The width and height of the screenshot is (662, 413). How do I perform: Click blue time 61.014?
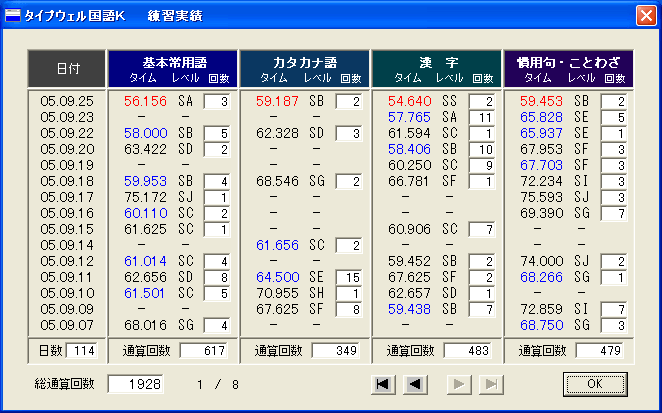coord(145,261)
